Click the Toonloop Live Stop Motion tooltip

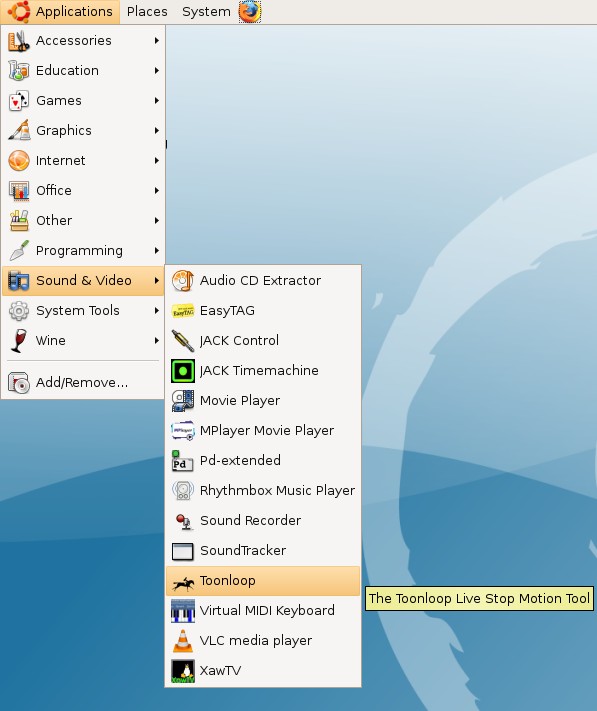[479, 599]
